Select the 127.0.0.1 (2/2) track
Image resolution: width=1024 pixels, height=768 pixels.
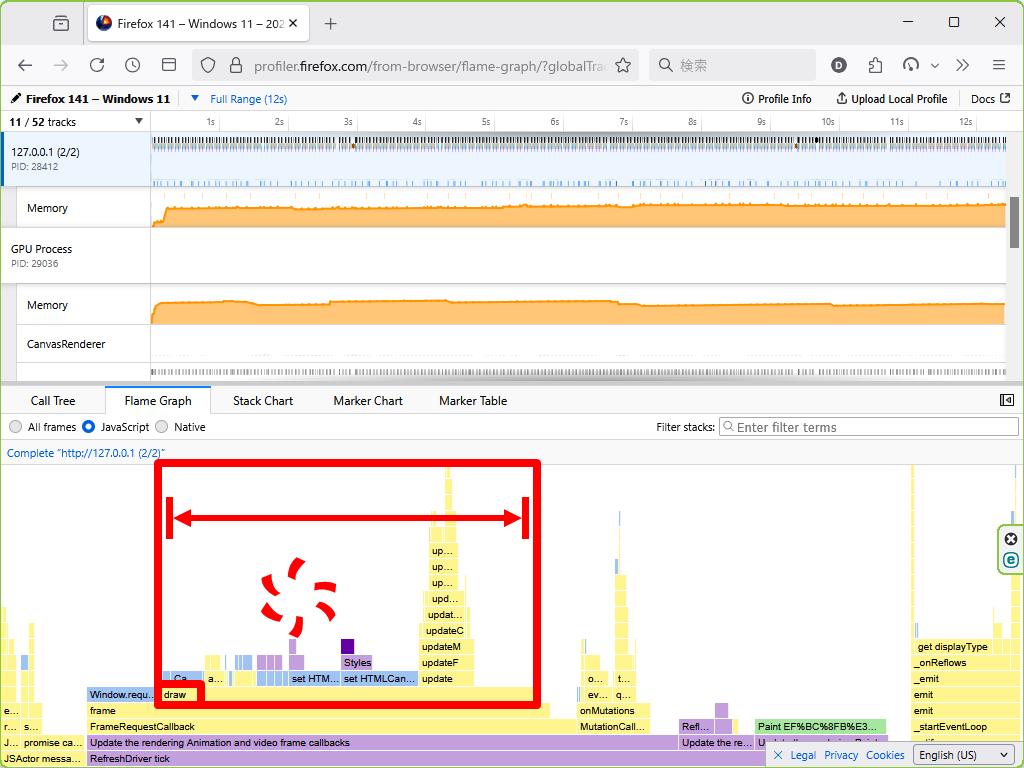[x=76, y=159]
